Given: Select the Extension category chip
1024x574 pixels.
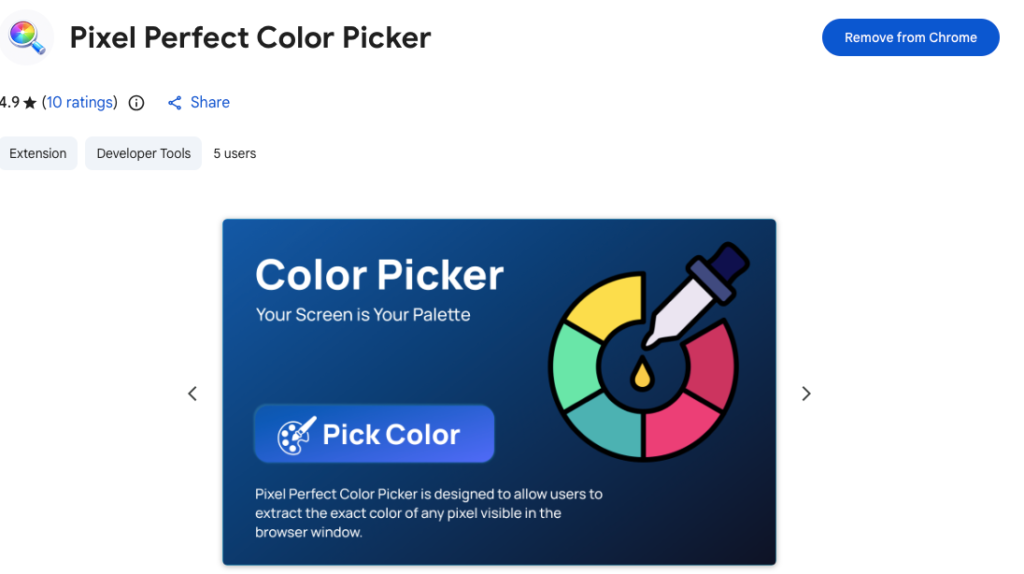Looking at the screenshot, I should 38,153.
